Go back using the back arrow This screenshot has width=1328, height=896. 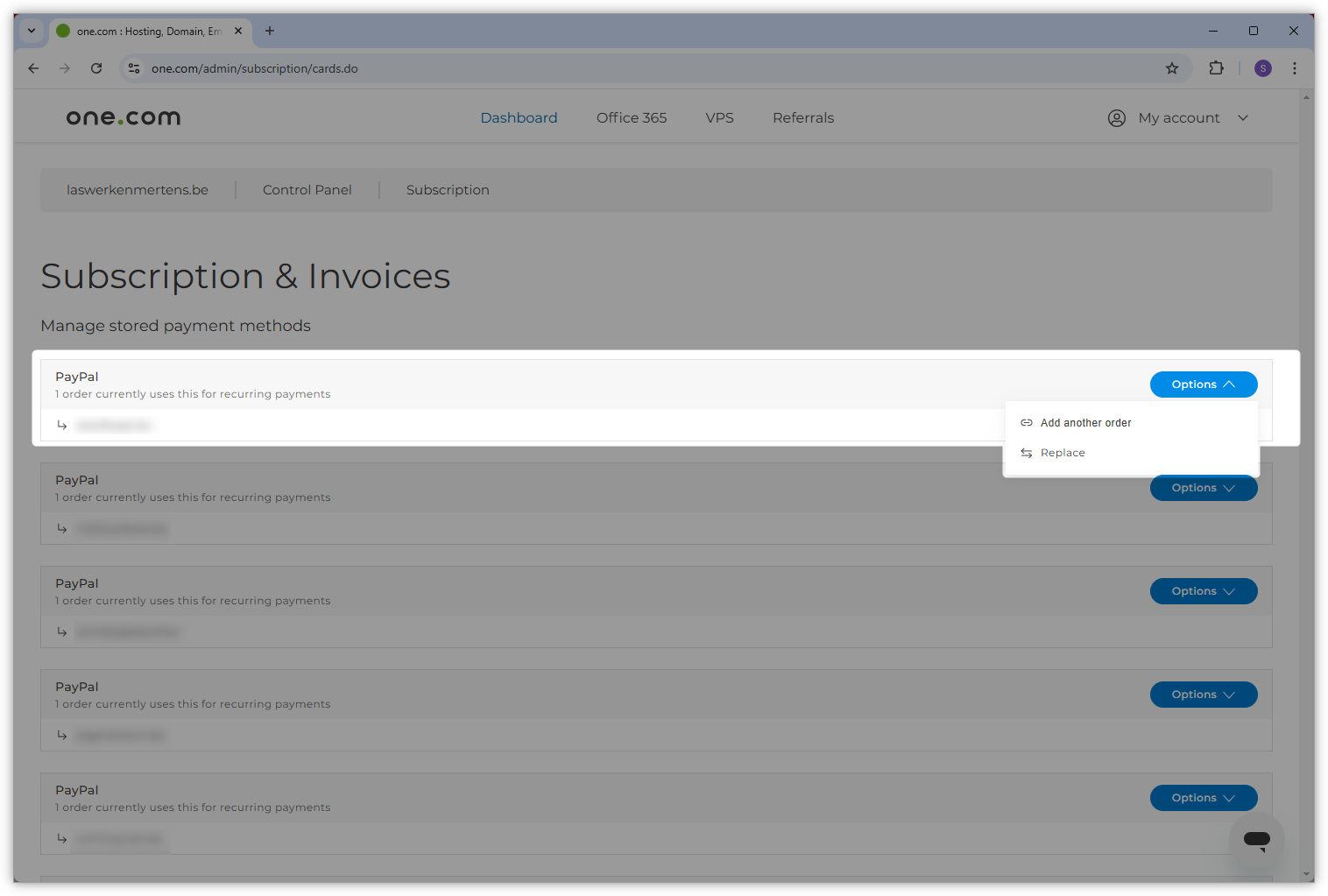coord(33,67)
